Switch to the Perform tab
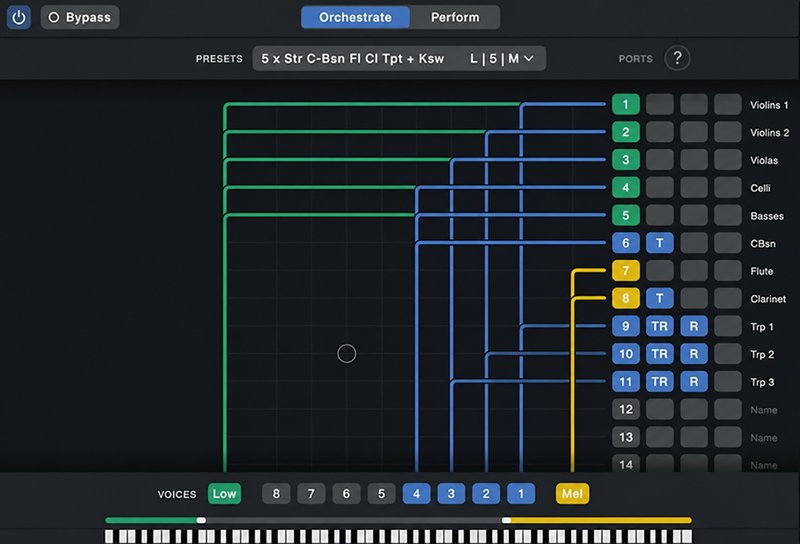Image resolution: width=800 pixels, height=544 pixels. [455, 17]
